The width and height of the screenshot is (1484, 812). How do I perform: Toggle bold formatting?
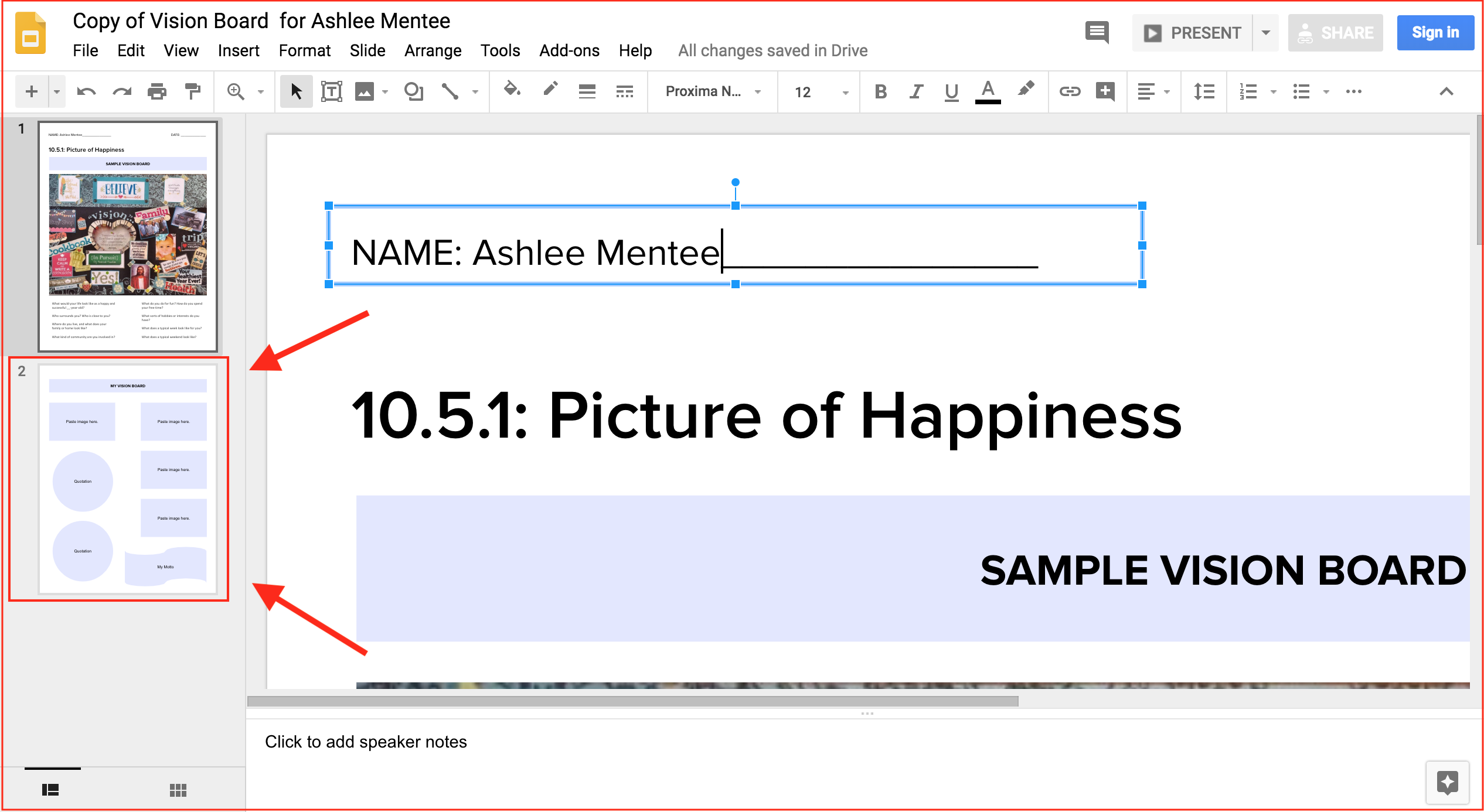[880, 91]
